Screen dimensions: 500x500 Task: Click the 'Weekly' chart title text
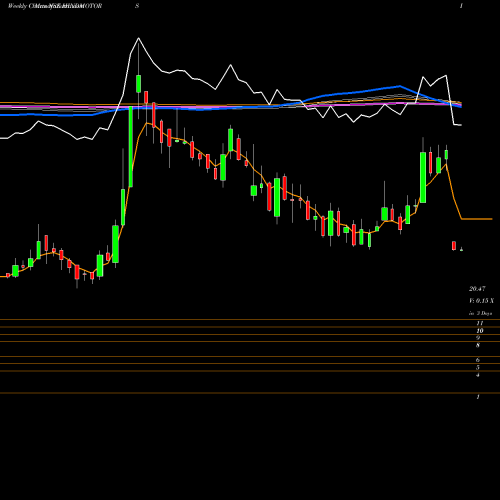[x=17, y=6]
